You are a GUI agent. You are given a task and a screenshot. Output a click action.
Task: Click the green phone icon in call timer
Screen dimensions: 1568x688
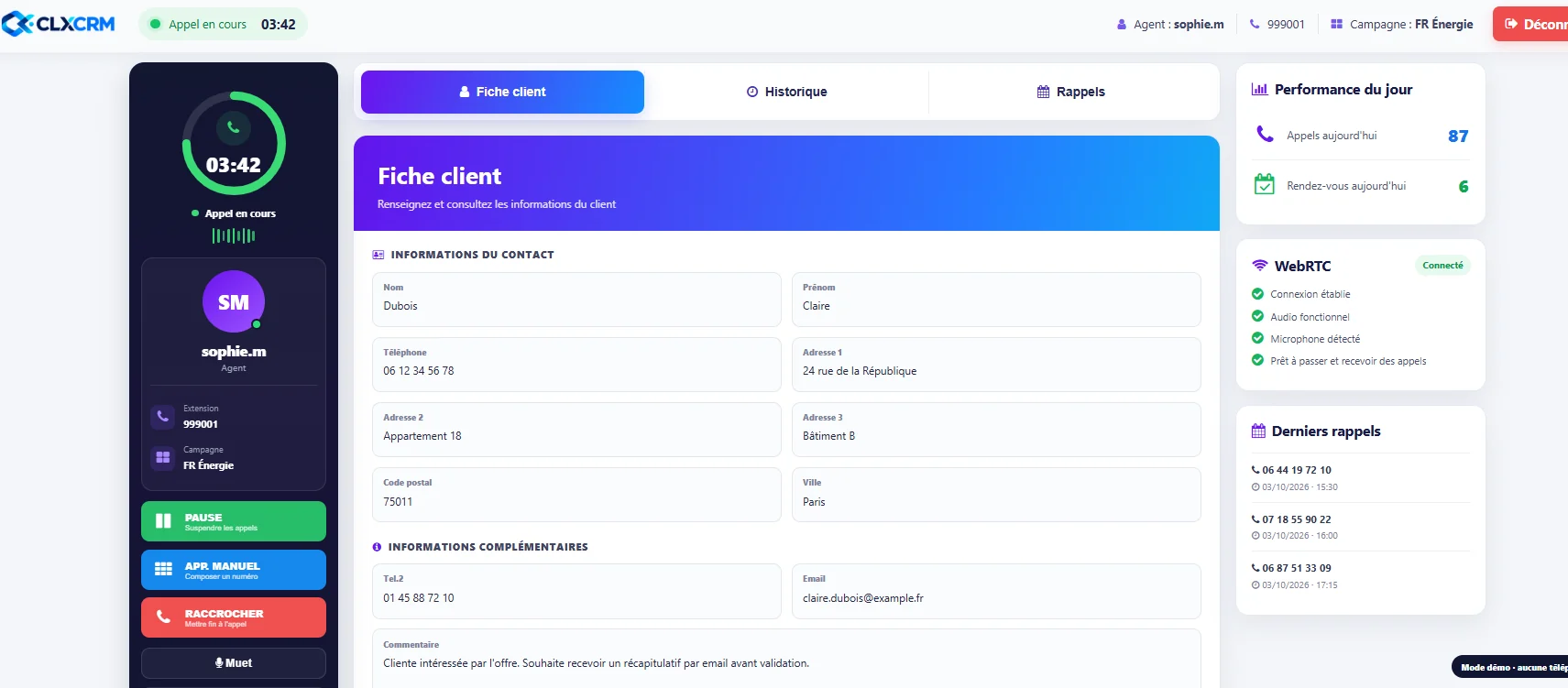234,128
